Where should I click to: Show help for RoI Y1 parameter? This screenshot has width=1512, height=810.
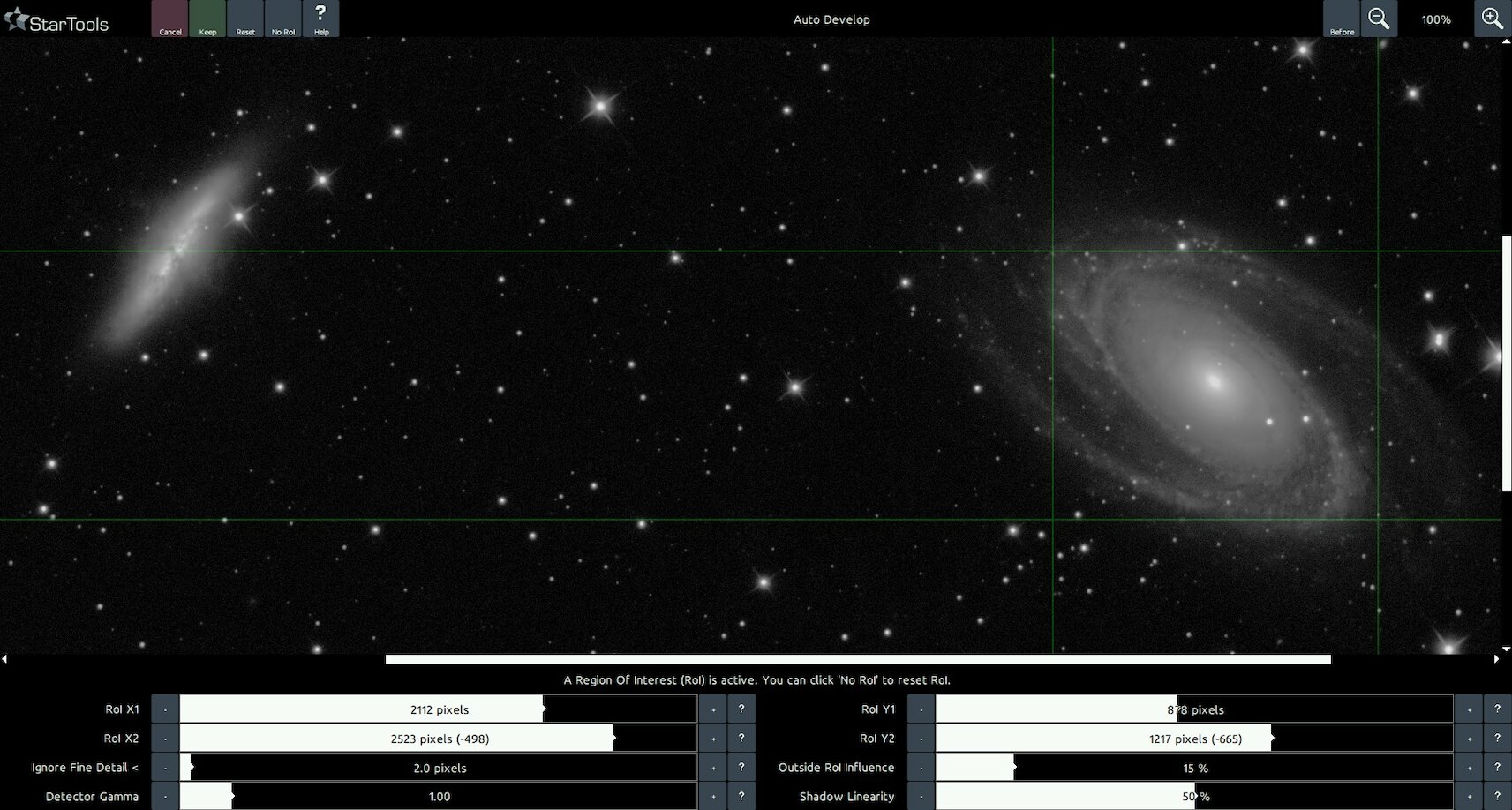1497,709
